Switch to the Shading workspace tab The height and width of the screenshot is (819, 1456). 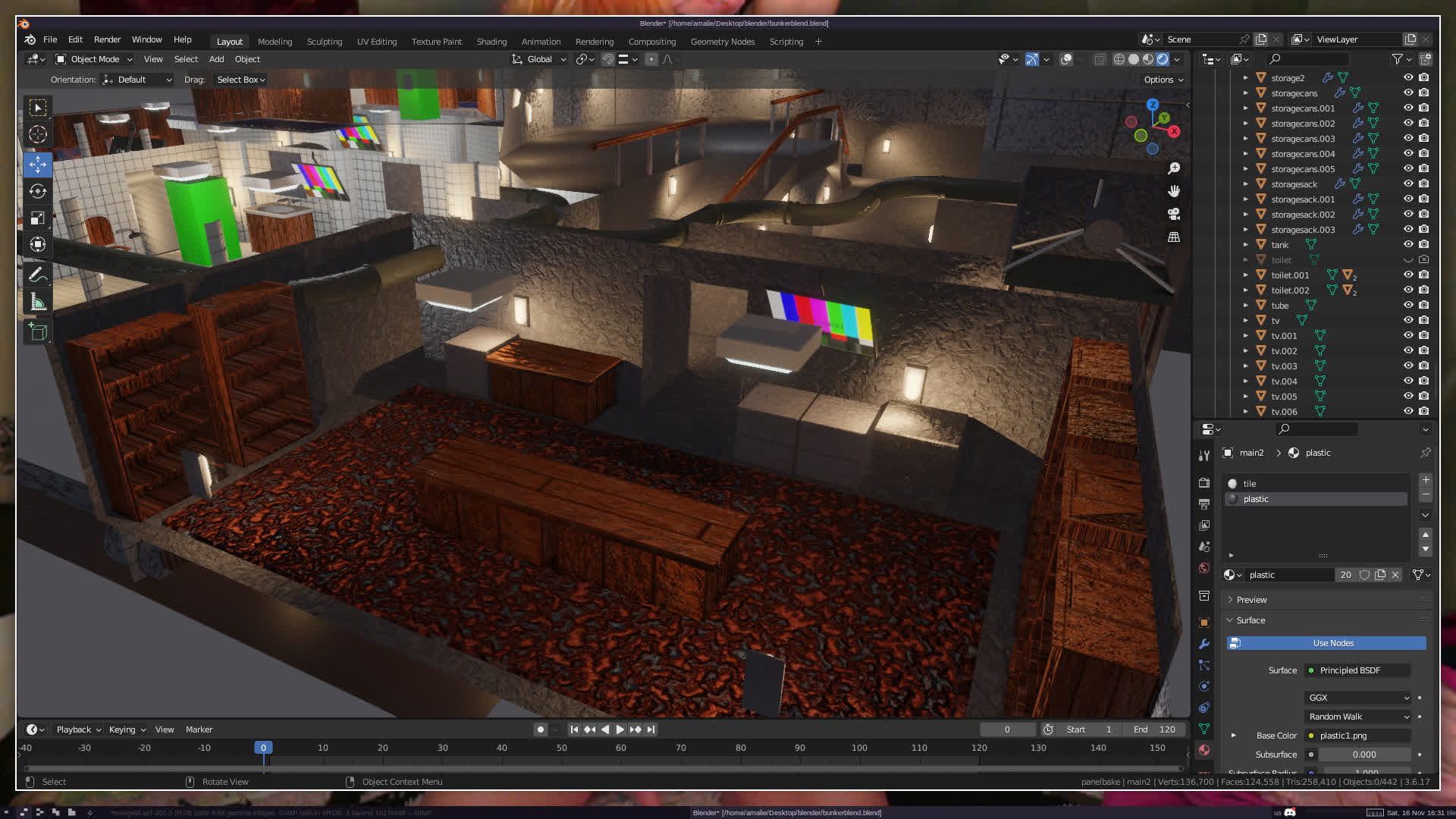pos(491,42)
